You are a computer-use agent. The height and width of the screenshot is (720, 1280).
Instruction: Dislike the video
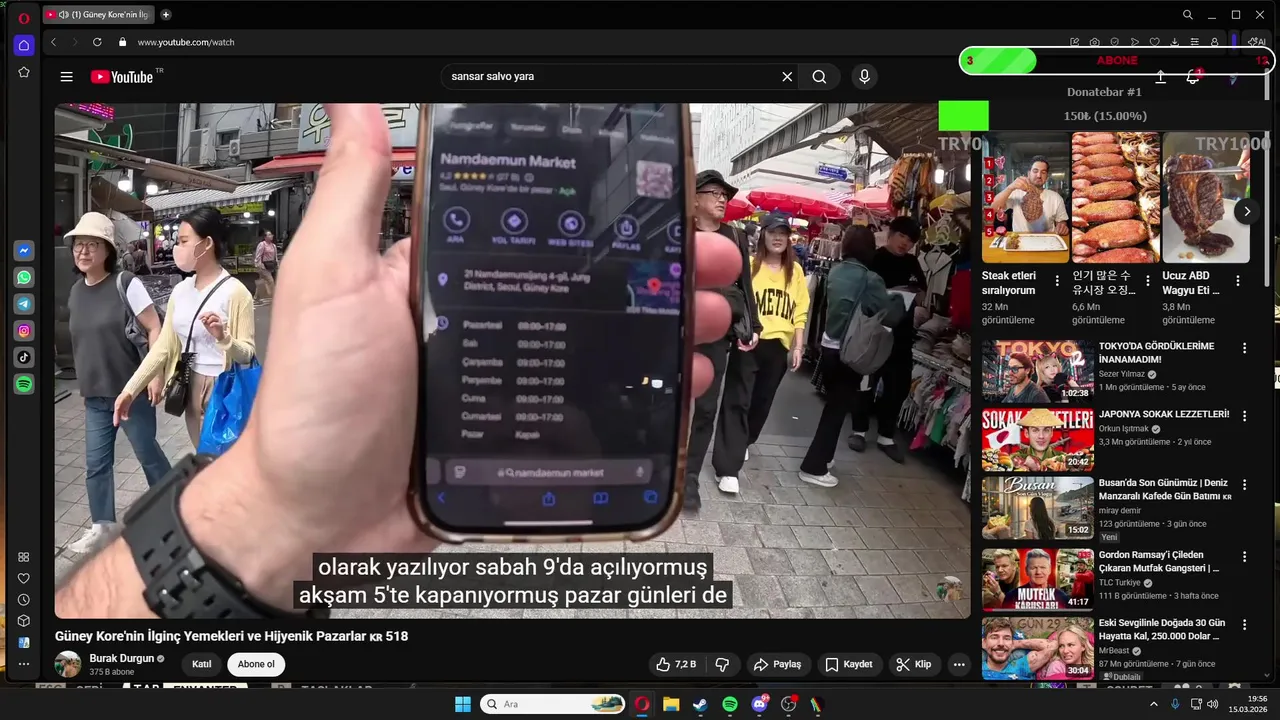click(x=722, y=664)
